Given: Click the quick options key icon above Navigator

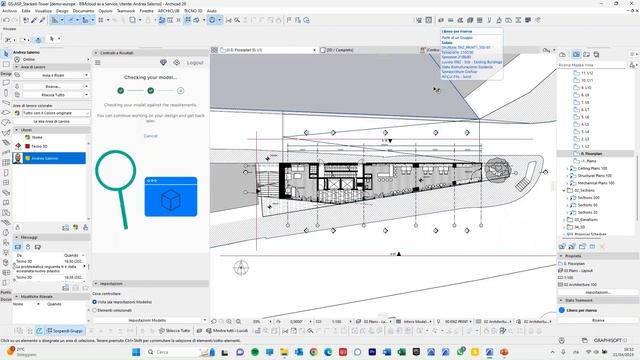Looking at the screenshot, I should [x=546, y=50].
